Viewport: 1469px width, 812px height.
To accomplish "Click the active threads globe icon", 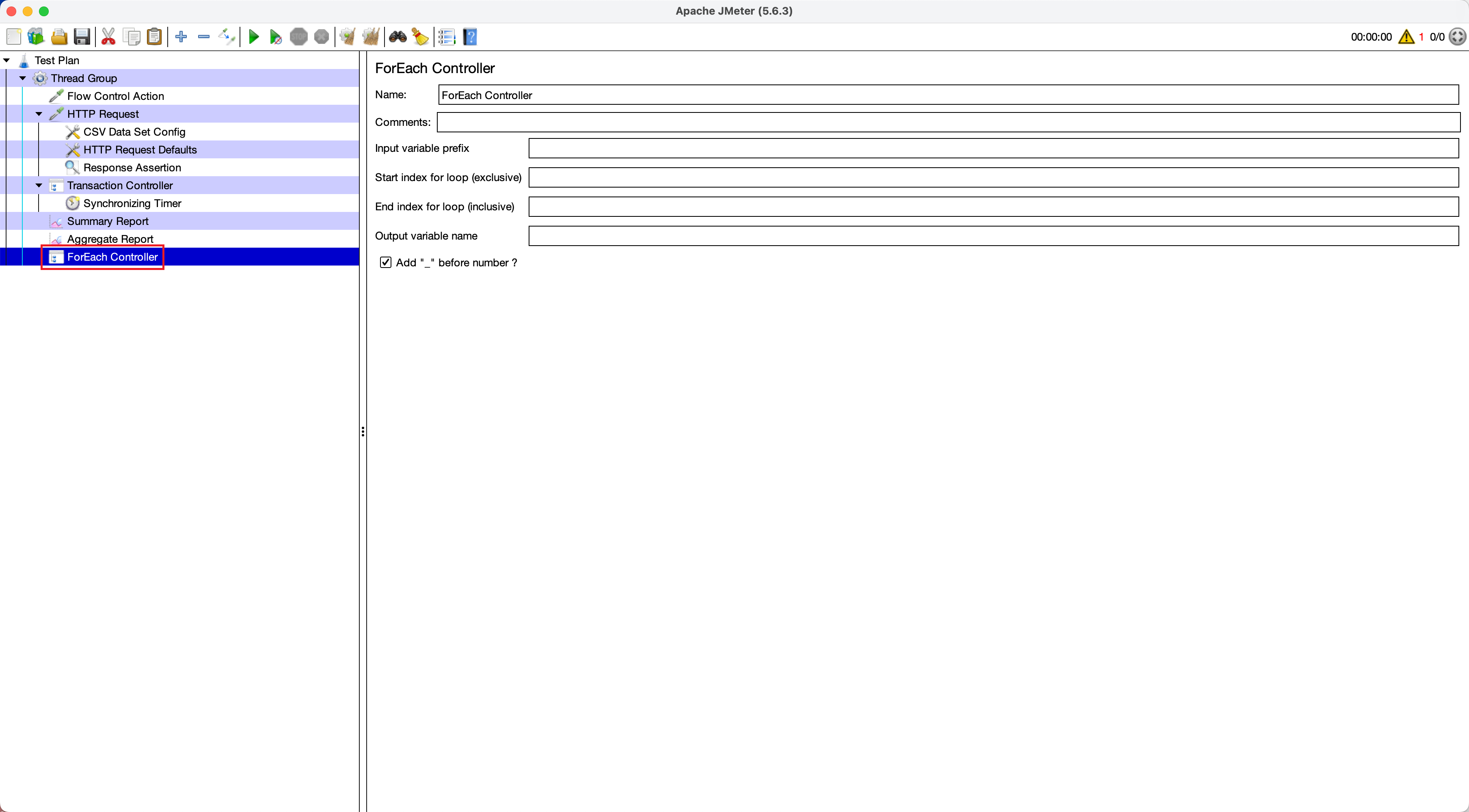I will (x=1457, y=37).
